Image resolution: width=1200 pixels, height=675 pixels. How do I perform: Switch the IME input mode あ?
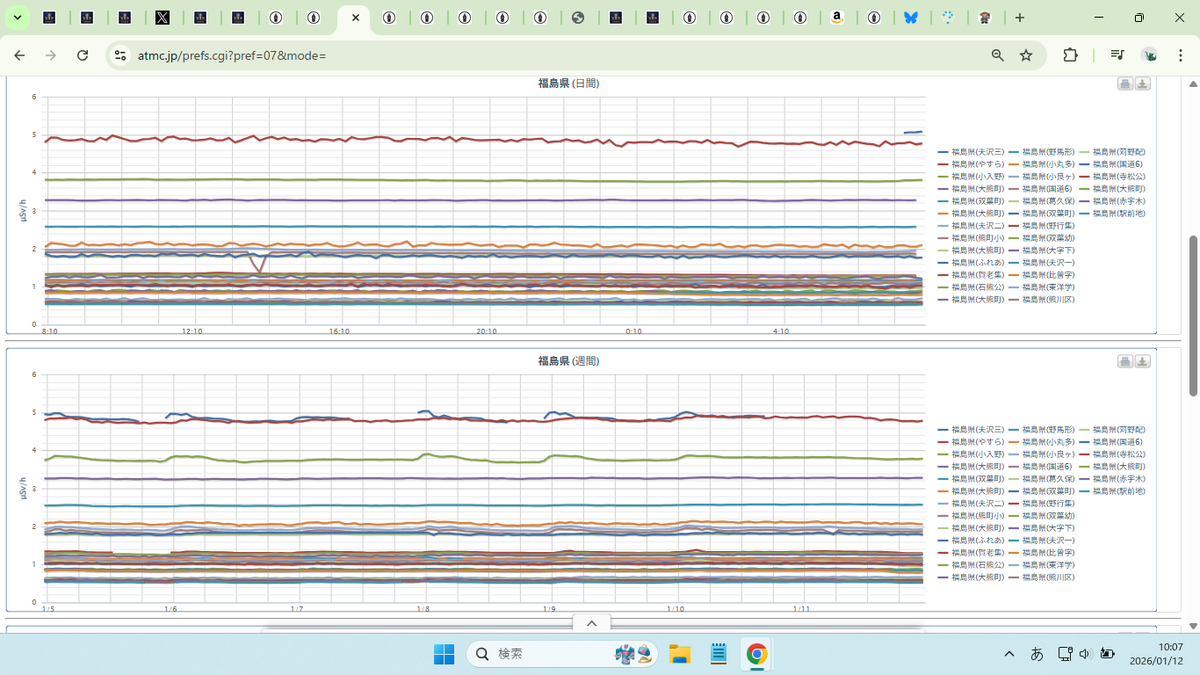[1037, 654]
